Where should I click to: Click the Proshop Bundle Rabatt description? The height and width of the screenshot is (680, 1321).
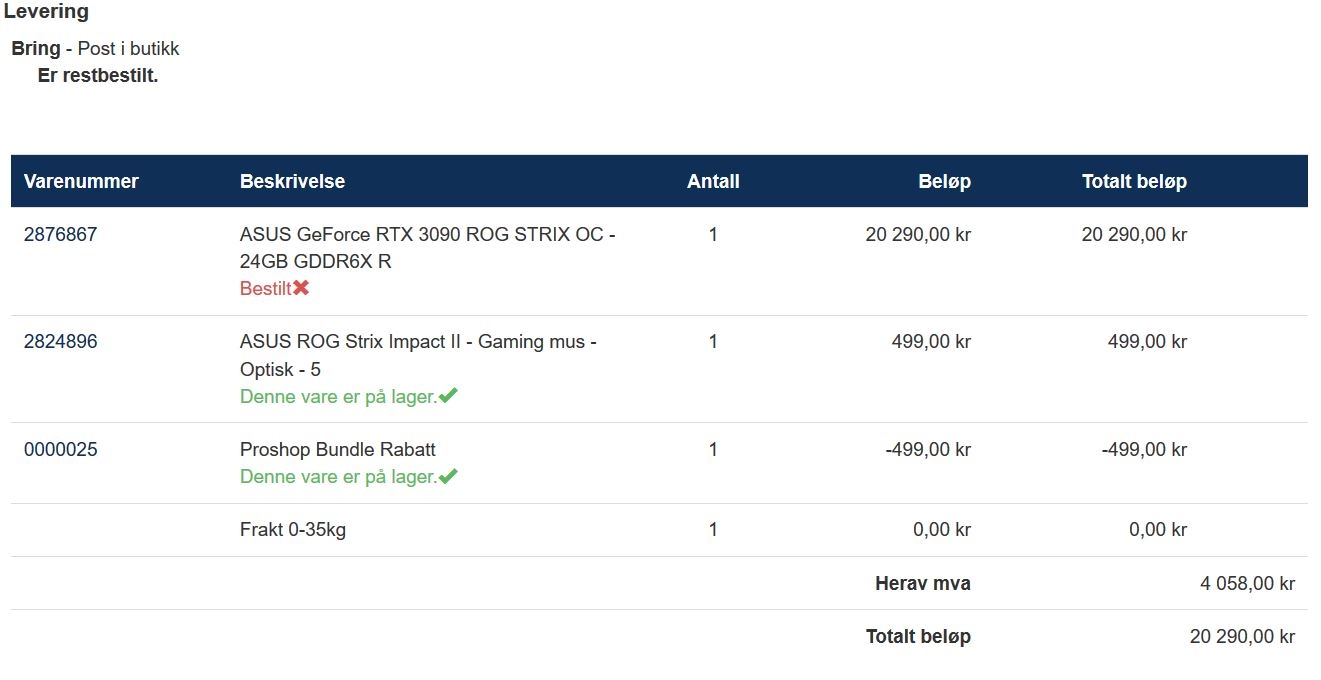click(x=338, y=450)
